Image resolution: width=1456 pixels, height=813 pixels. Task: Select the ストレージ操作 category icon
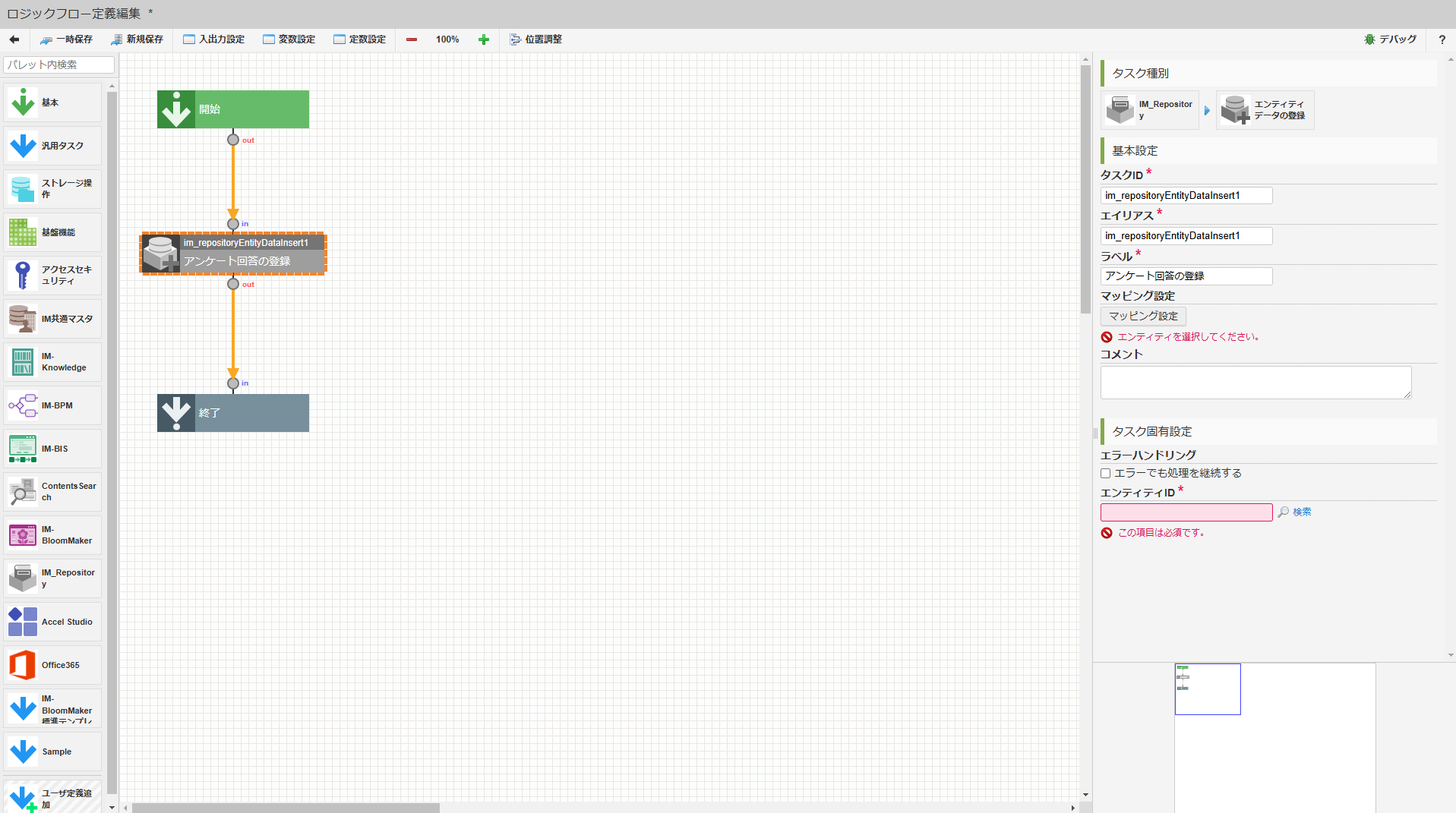(x=23, y=189)
